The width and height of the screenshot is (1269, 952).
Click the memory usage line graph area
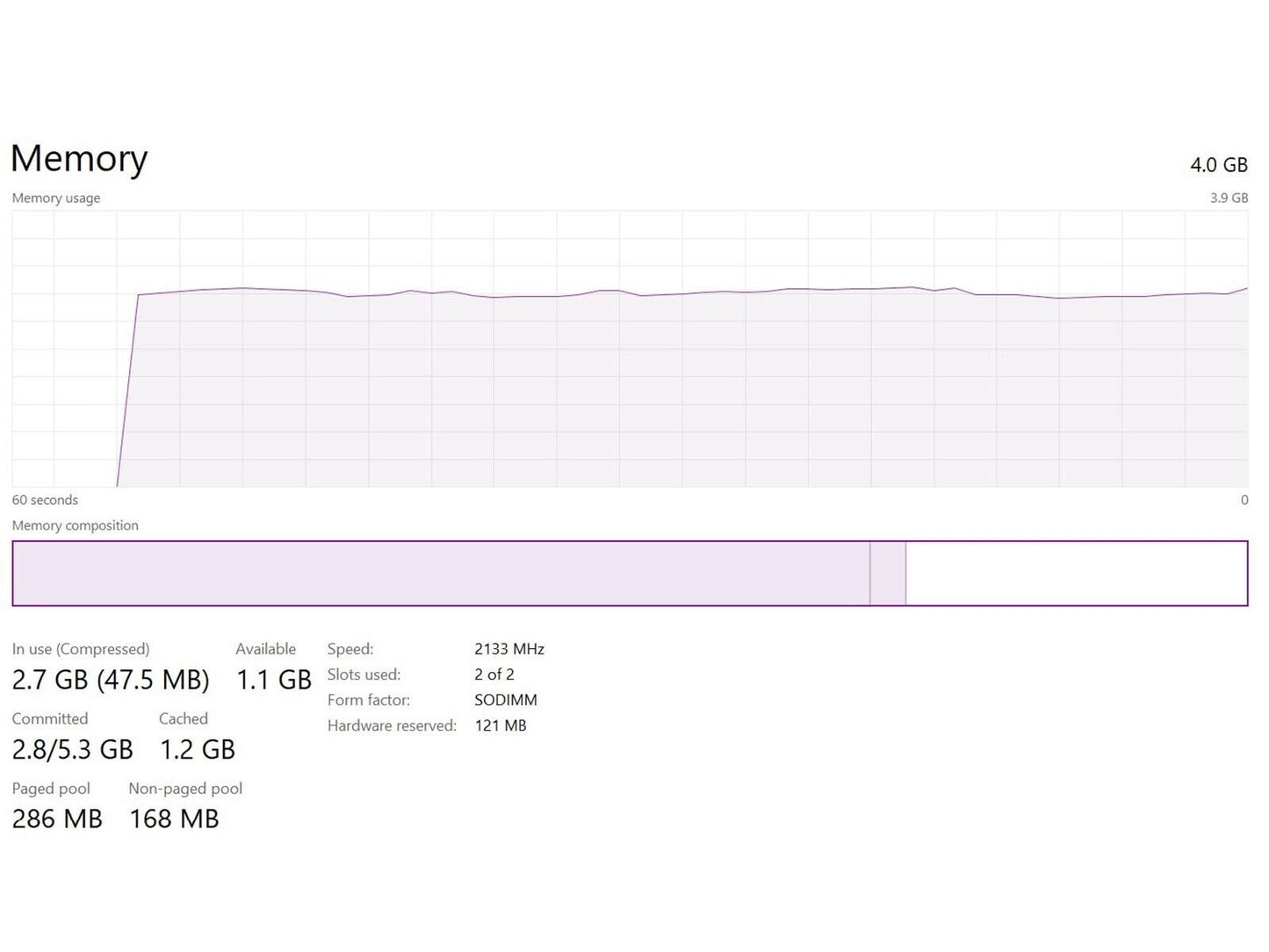pos(629,386)
